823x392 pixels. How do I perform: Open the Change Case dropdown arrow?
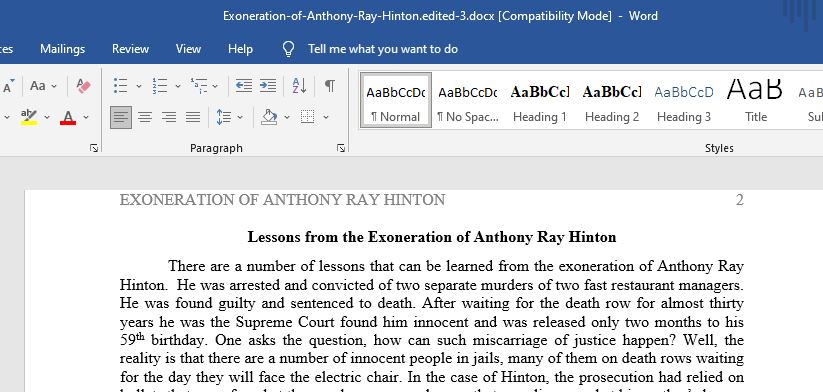tap(54, 86)
